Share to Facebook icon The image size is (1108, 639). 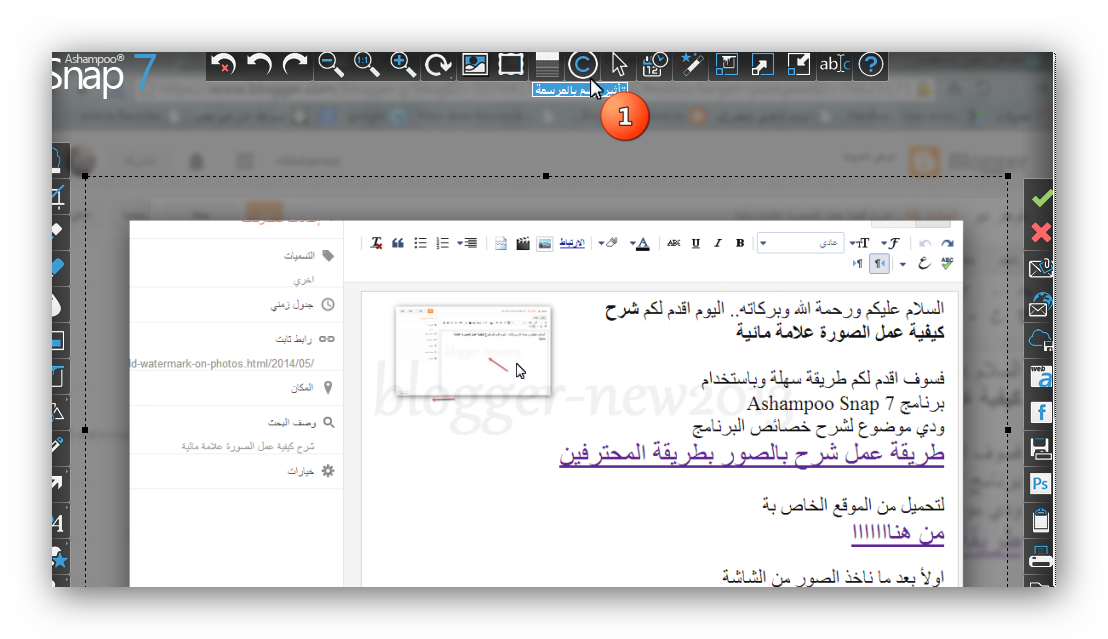[1041, 412]
